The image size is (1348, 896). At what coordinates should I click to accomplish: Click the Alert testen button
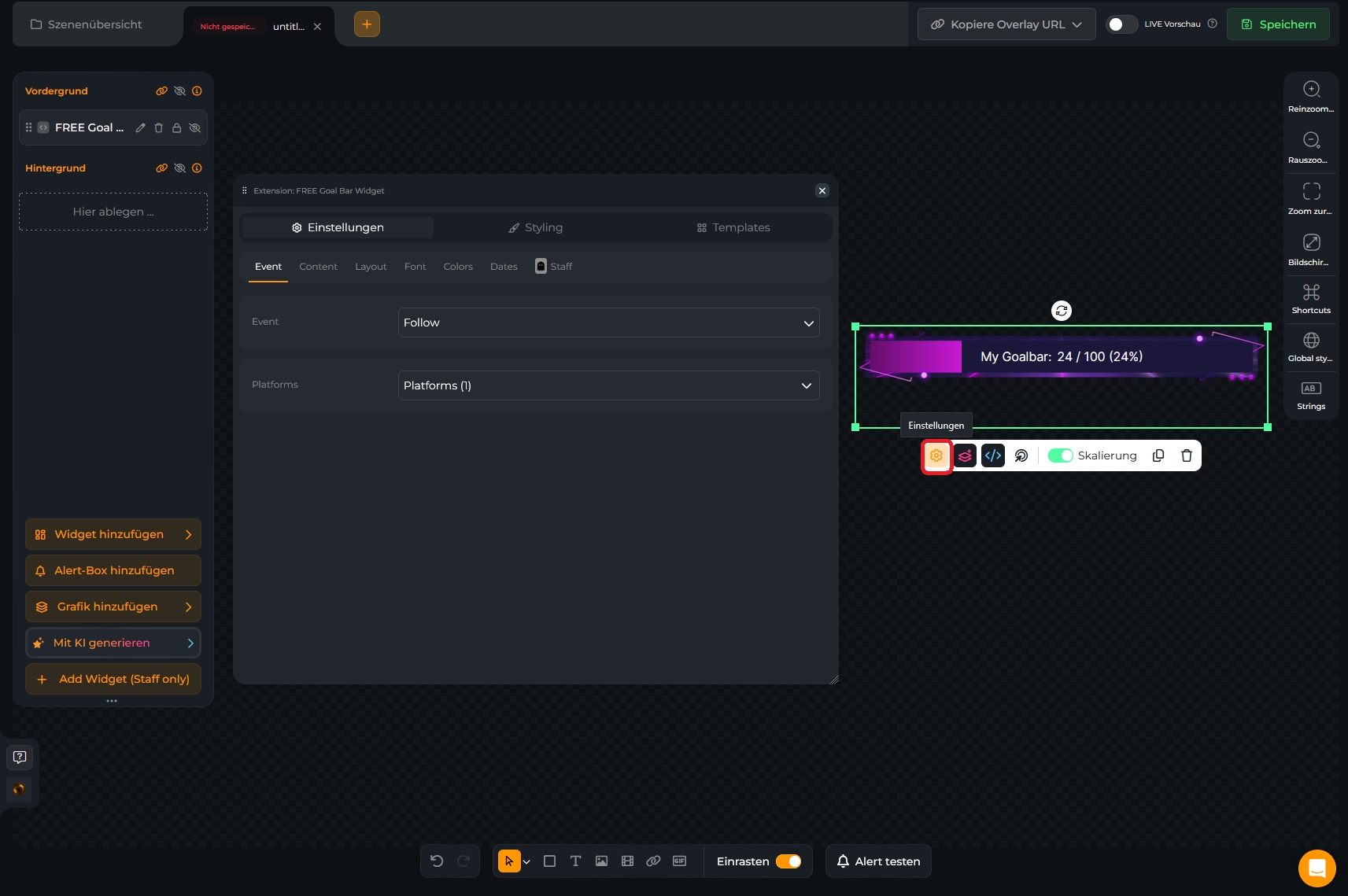(x=878, y=861)
